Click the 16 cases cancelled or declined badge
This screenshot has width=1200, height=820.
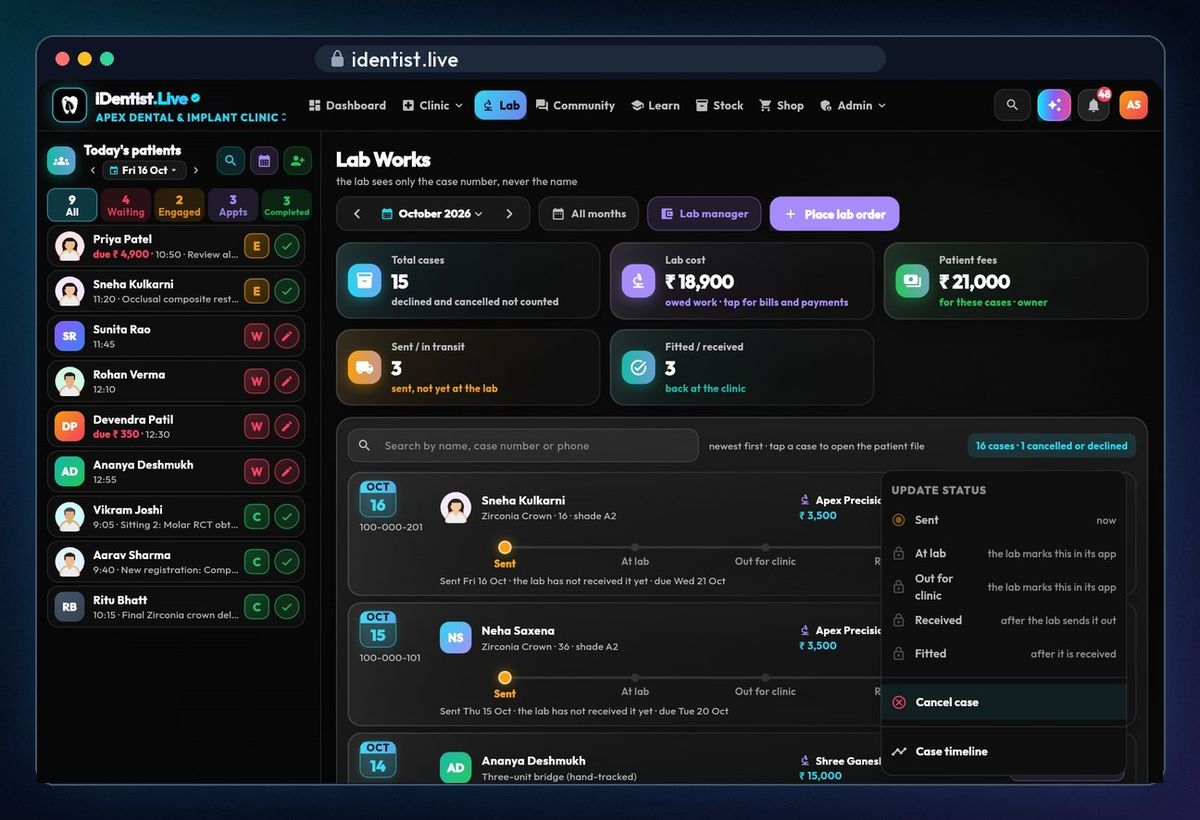(1051, 446)
